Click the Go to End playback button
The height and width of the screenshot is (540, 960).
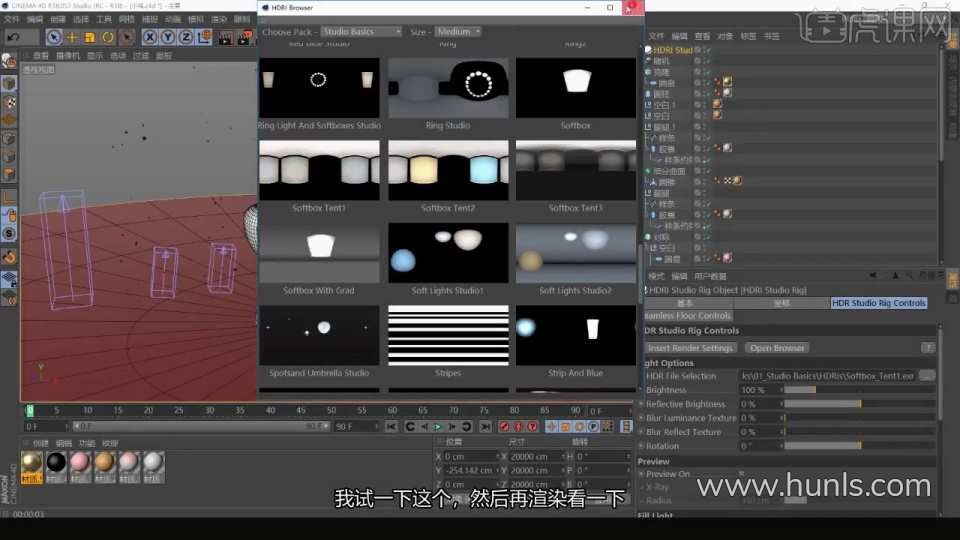[485, 427]
